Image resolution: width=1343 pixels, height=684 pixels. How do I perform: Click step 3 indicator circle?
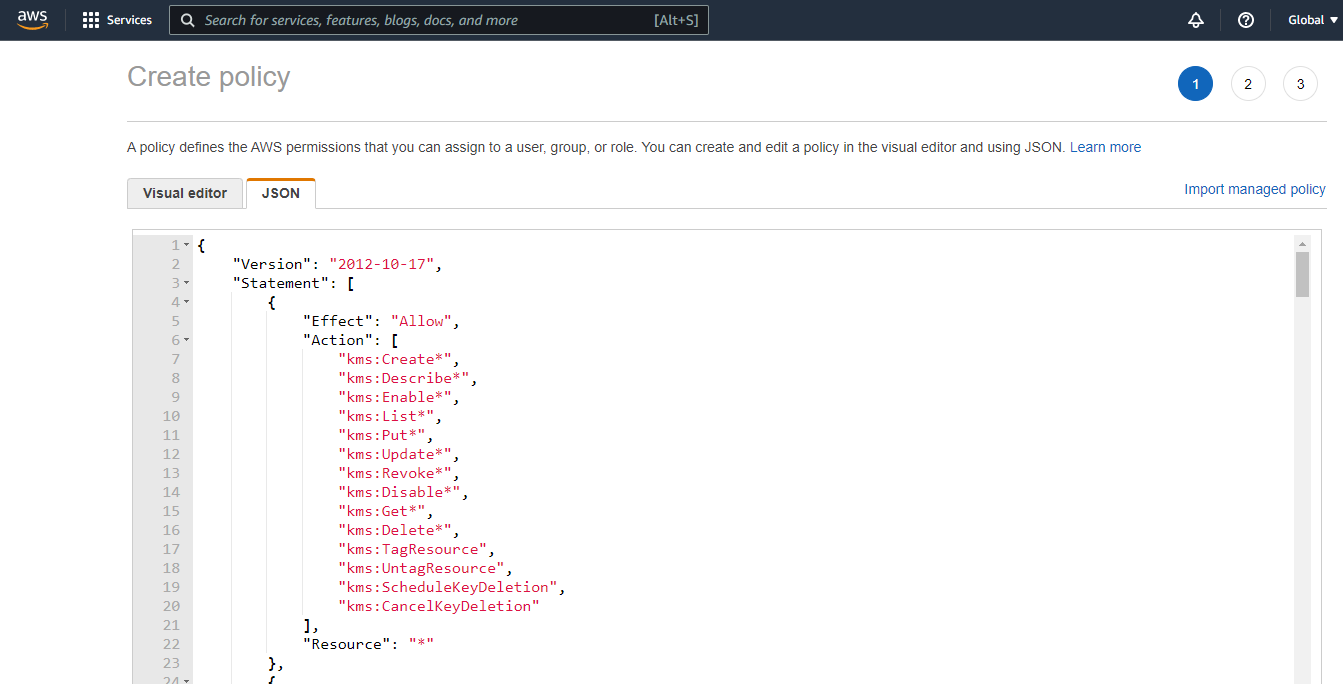1300,84
